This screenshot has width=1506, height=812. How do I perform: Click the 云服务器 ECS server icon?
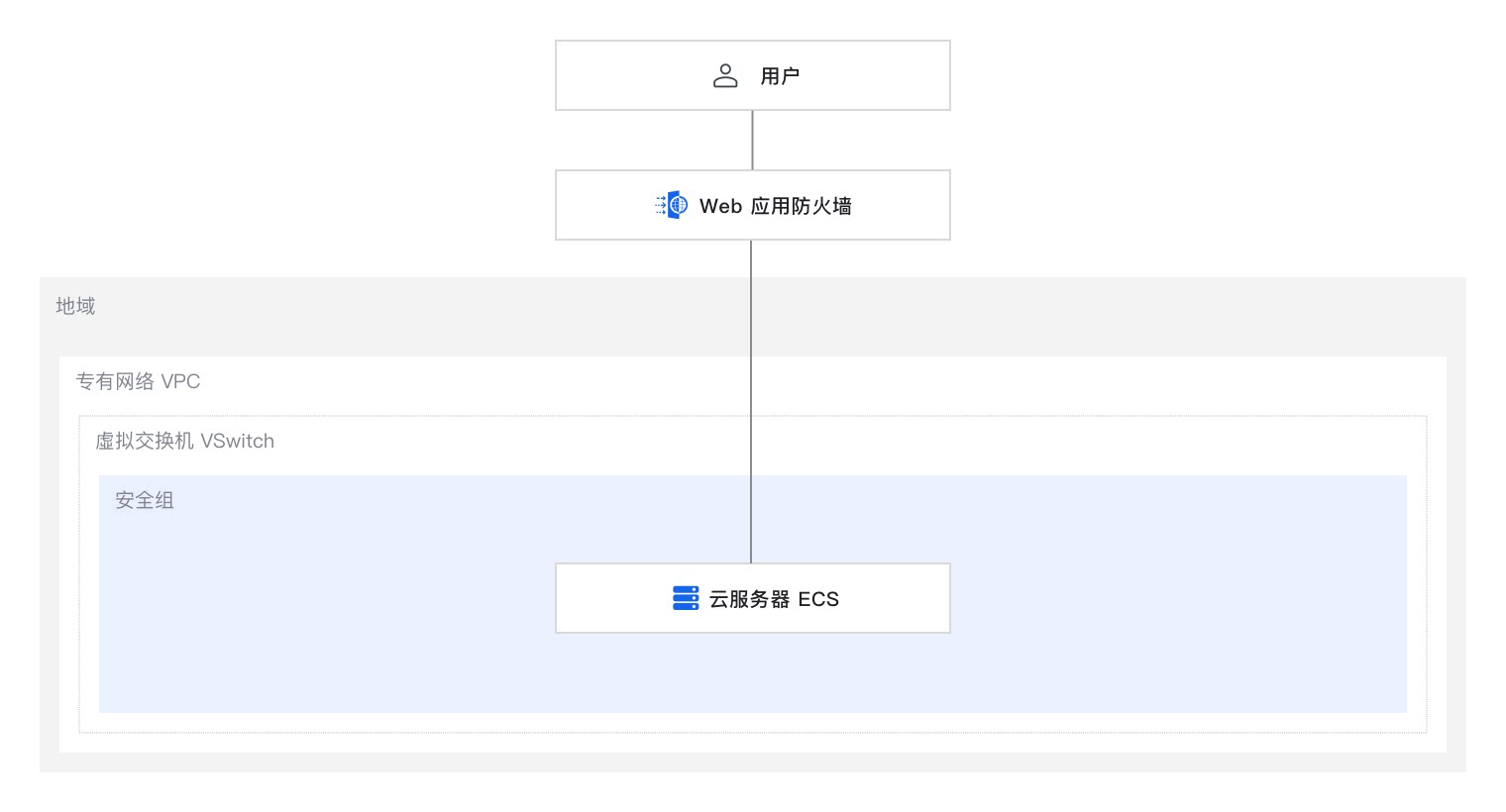point(686,598)
